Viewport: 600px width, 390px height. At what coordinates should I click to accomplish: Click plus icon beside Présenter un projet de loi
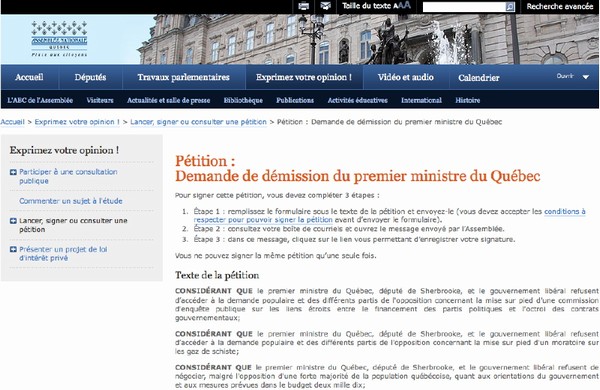(13, 250)
